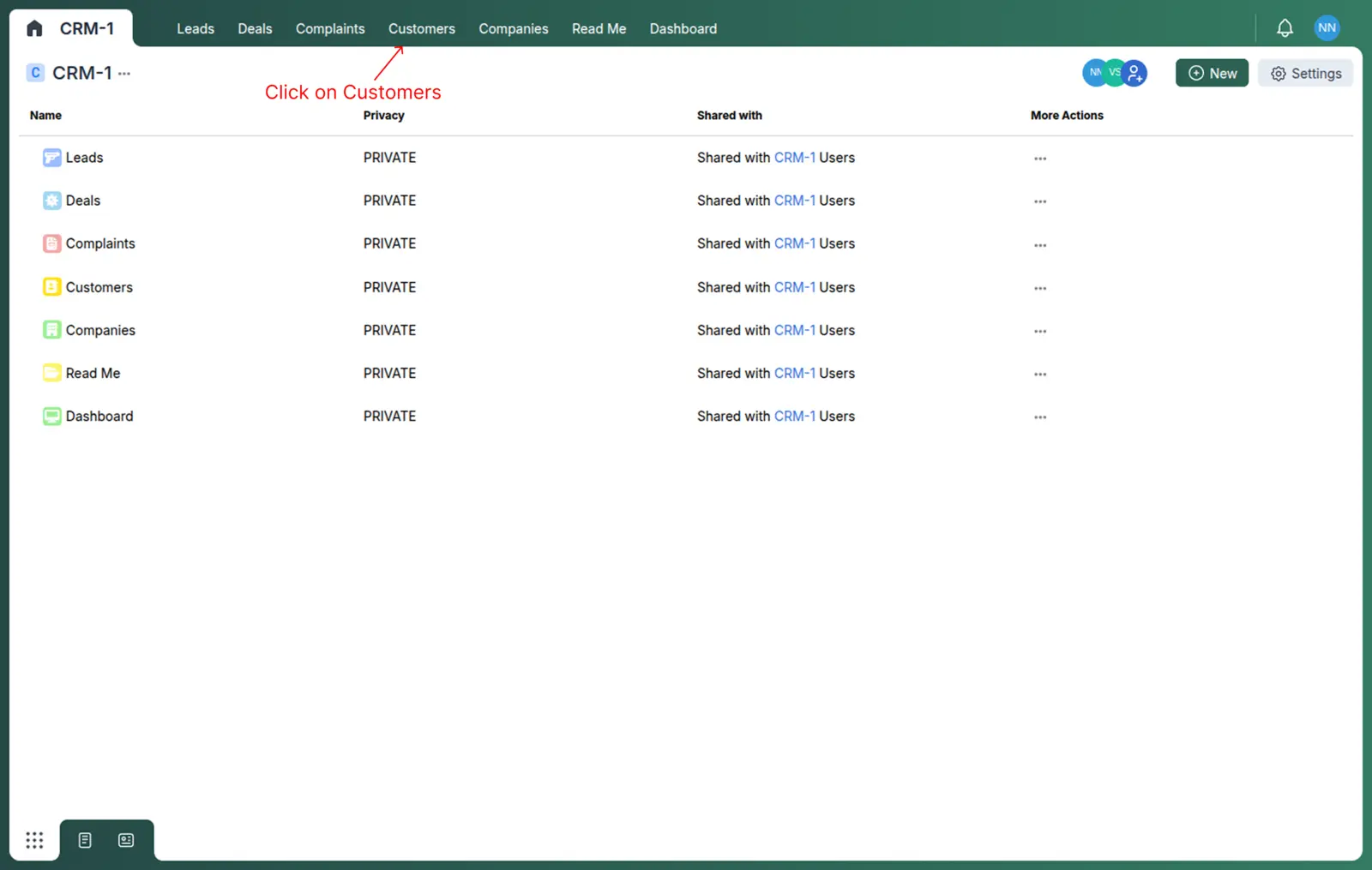Click the Complaints table icon
Viewport: 1372px width, 870px height.
(x=51, y=243)
